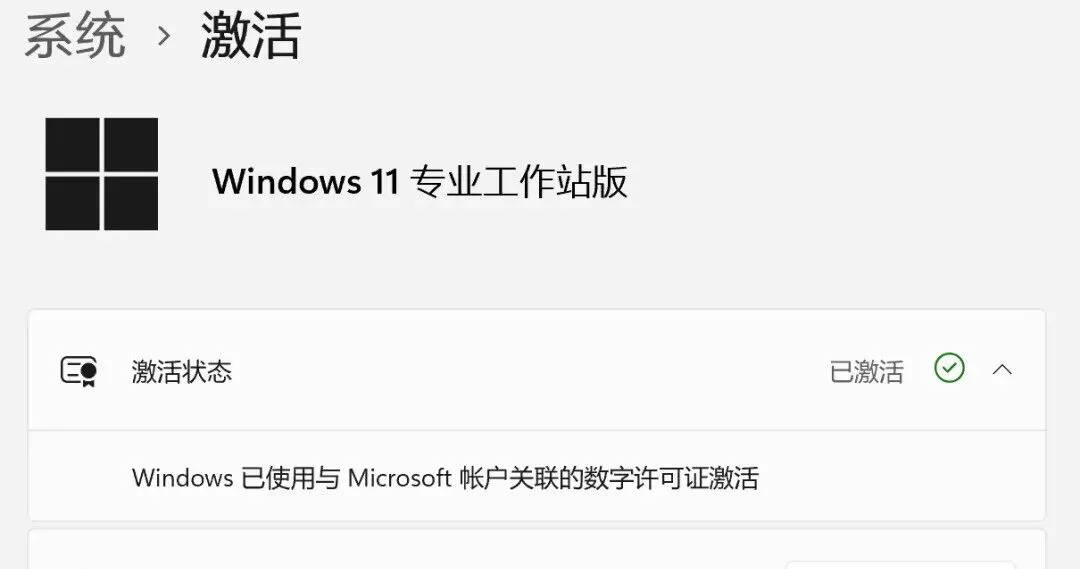Click the green activated checkmark icon
This screenshot has width=1080, height=569.
(949, 368)
